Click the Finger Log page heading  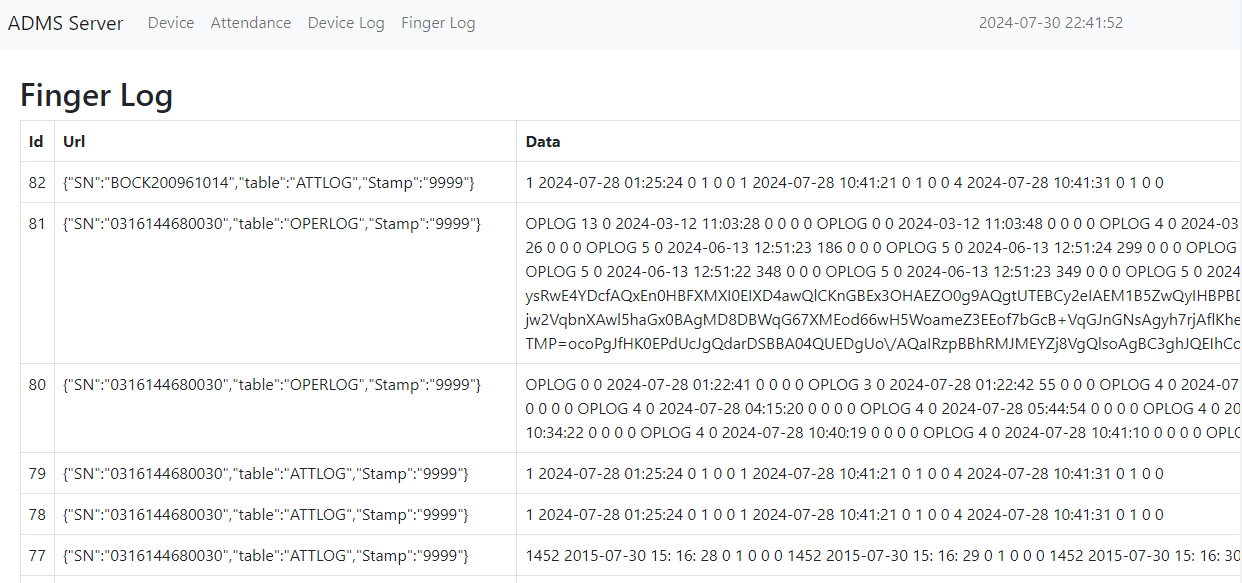pyautogui.click(x=97, y=96)
